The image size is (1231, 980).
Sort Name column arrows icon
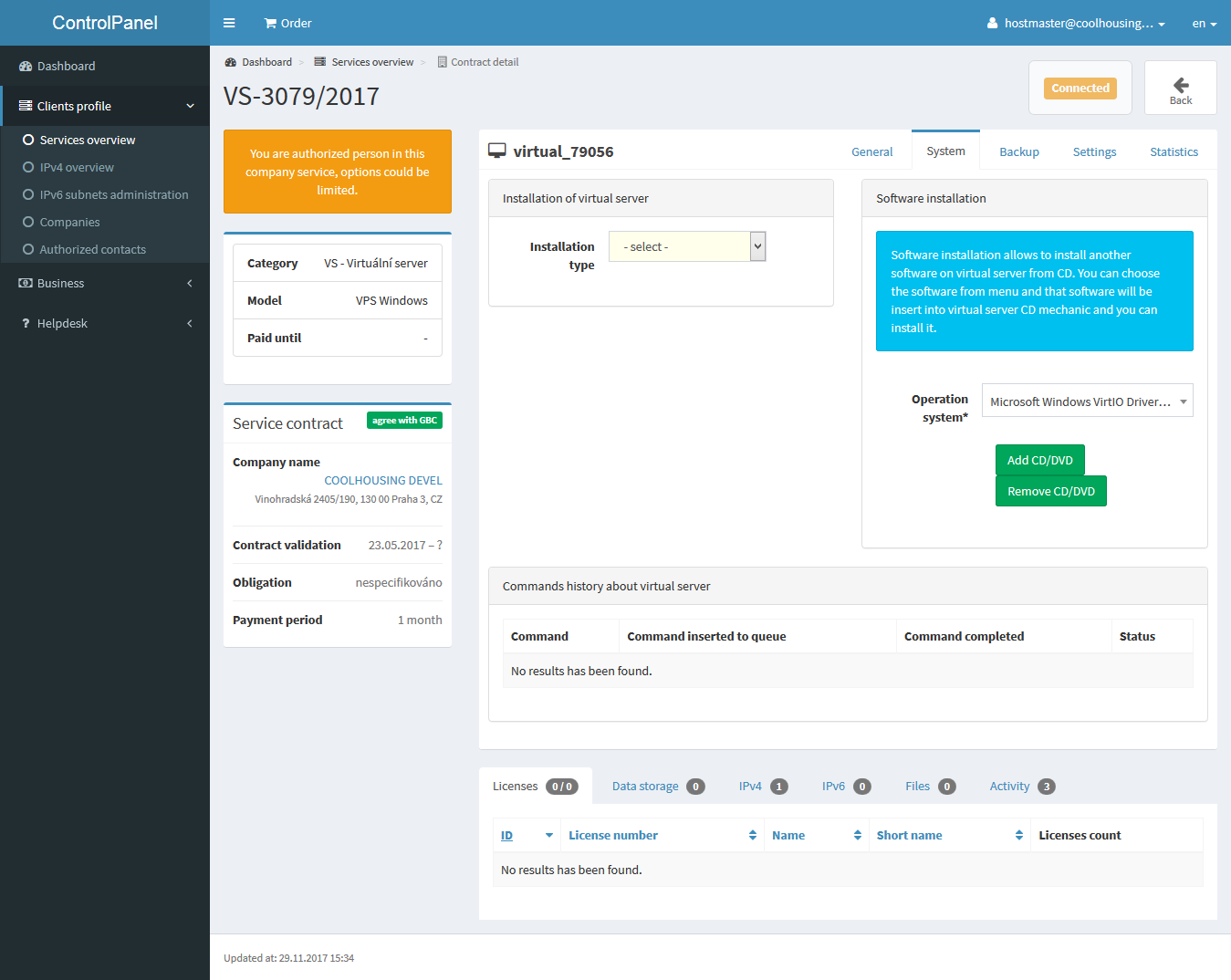click(858, 835)
